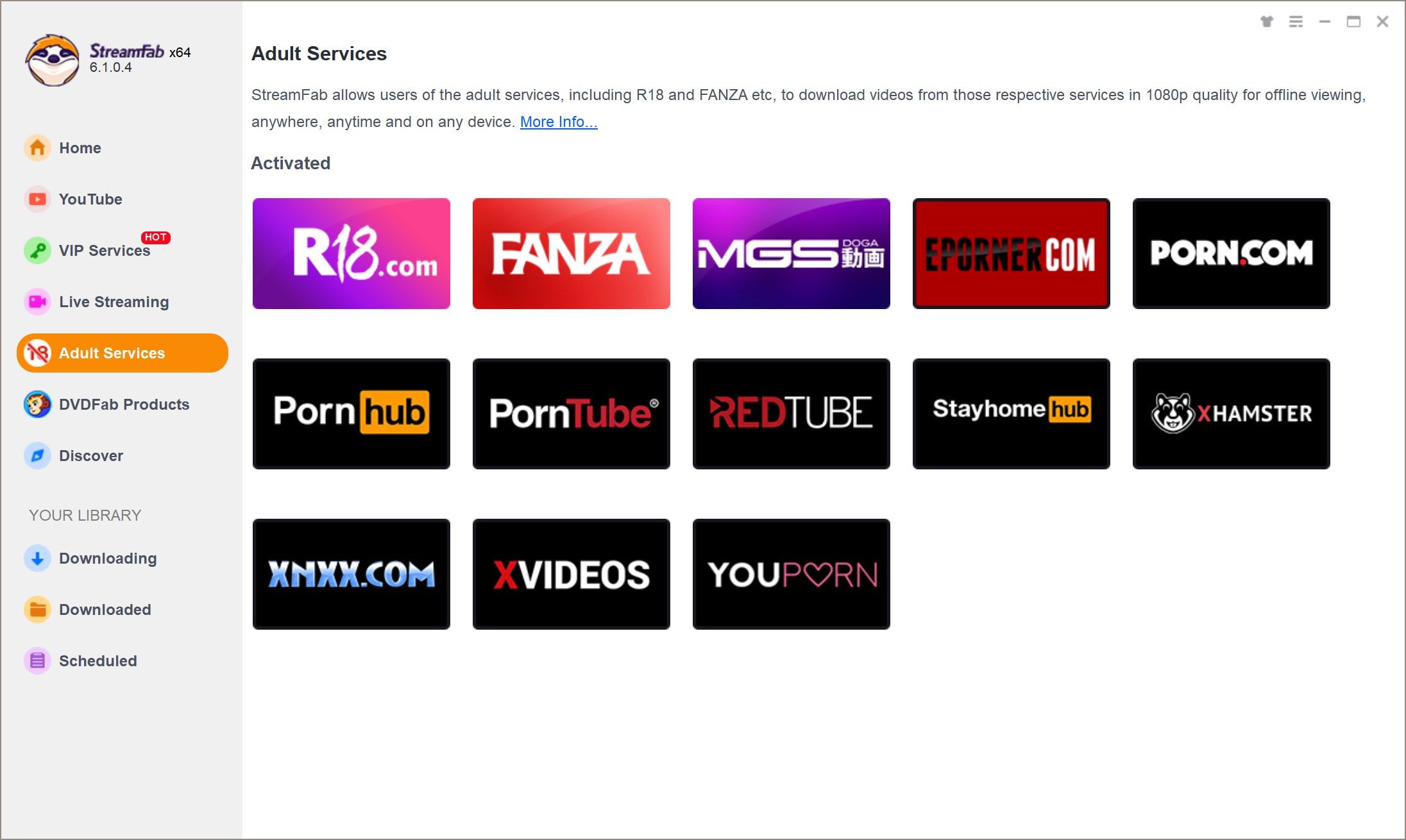Screen dimensions: 1406x840
Task: Select the MGS DOGA service
Action: click(791, 253)
